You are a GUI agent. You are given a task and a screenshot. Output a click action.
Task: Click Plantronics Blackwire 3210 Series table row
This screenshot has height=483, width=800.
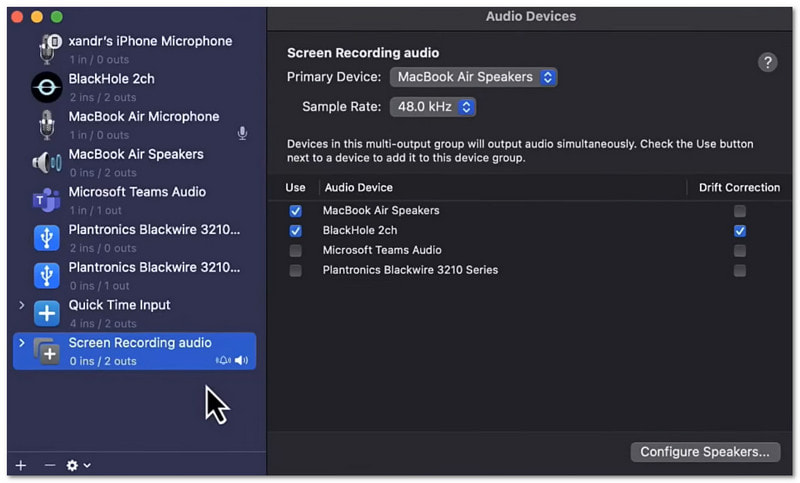tap(531, 270)
